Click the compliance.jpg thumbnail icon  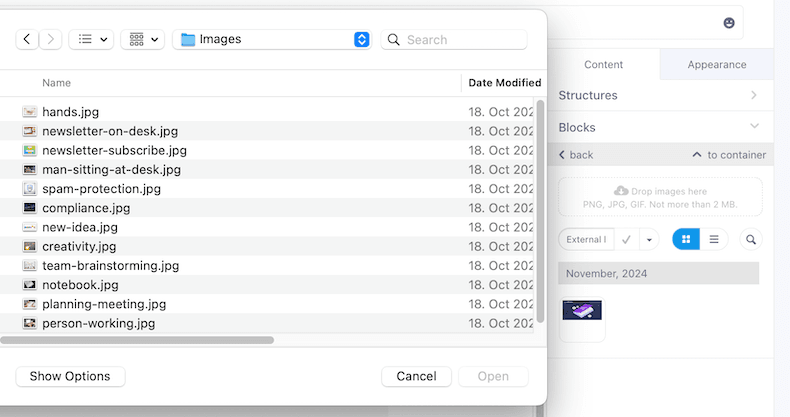pos(30,208)
